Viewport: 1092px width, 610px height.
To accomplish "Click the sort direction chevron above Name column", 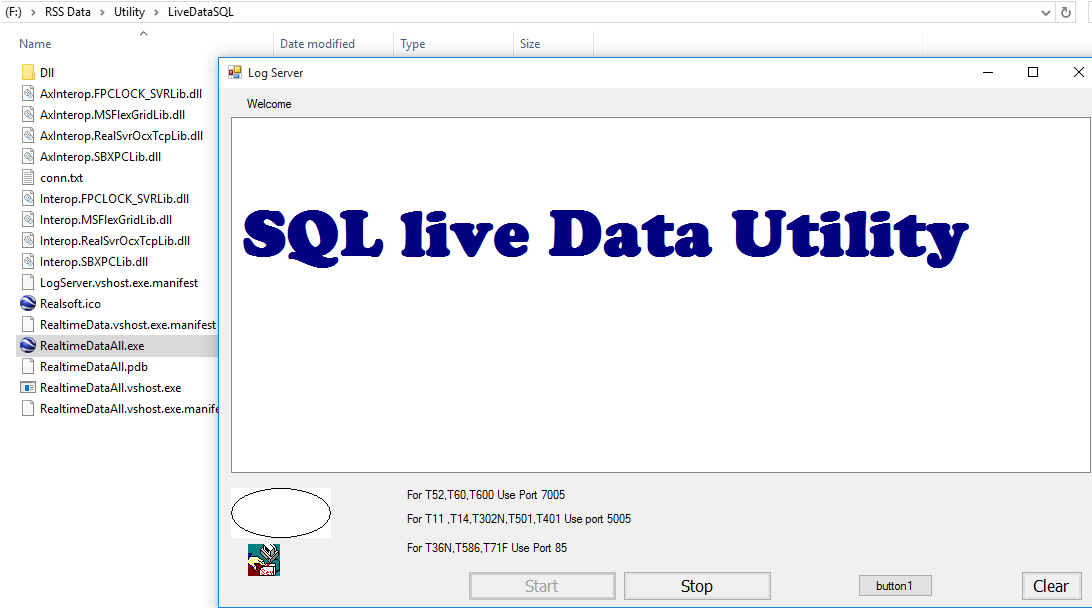I will click(143, 33).
